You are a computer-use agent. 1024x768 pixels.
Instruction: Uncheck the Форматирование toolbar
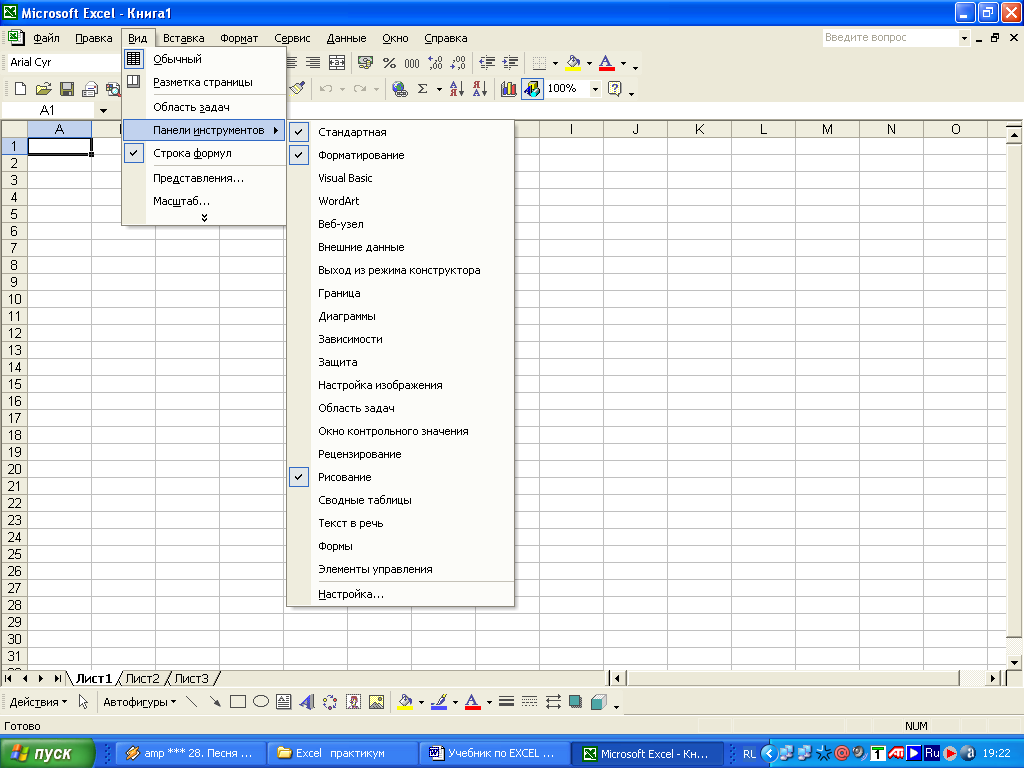tap(401, 155)
